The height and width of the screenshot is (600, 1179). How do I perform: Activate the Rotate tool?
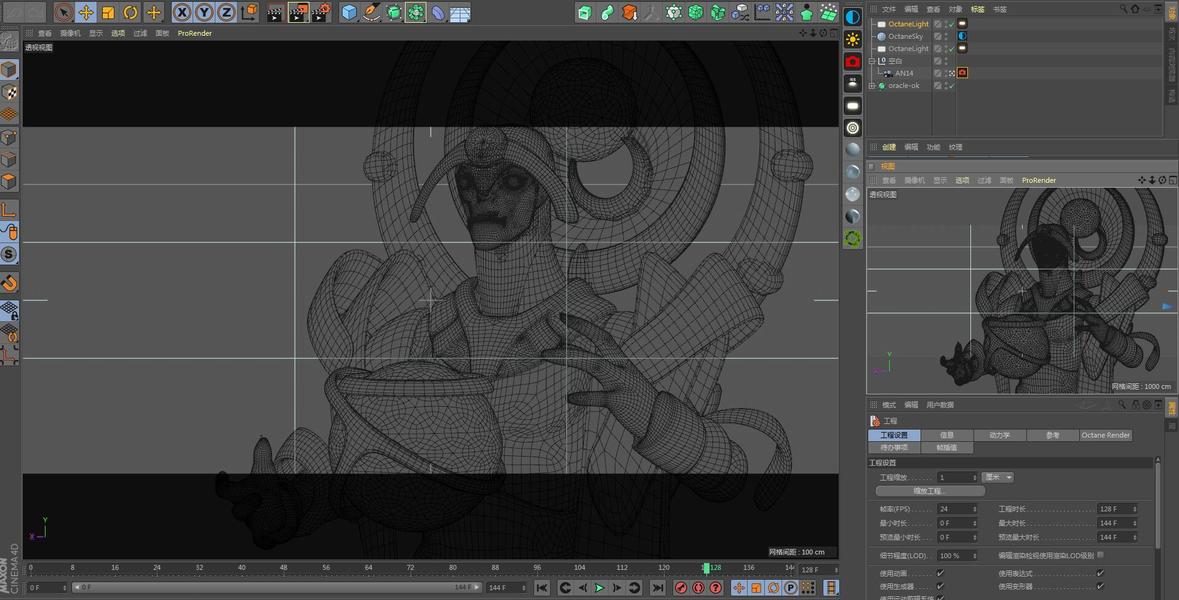coord(131,12)
